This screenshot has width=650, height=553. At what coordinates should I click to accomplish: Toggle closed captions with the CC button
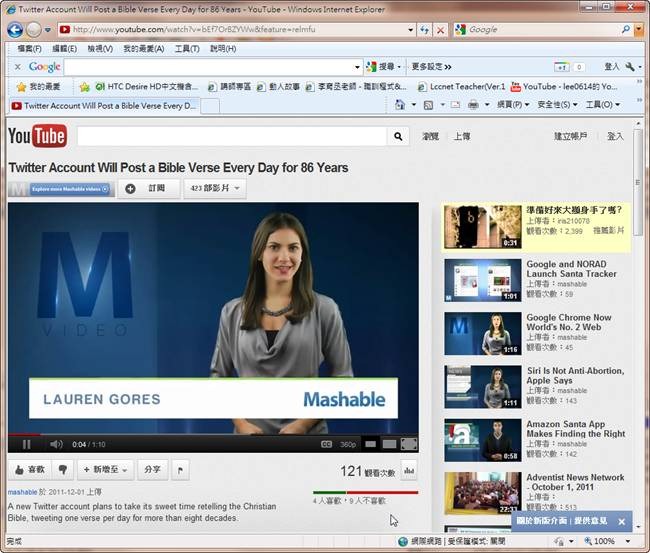[326, 444]
